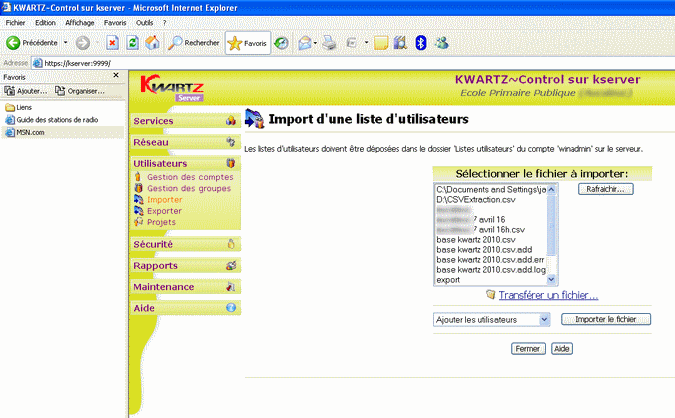675x418 pixels.
Task: Expand the Services menu section
Action: 185,121
